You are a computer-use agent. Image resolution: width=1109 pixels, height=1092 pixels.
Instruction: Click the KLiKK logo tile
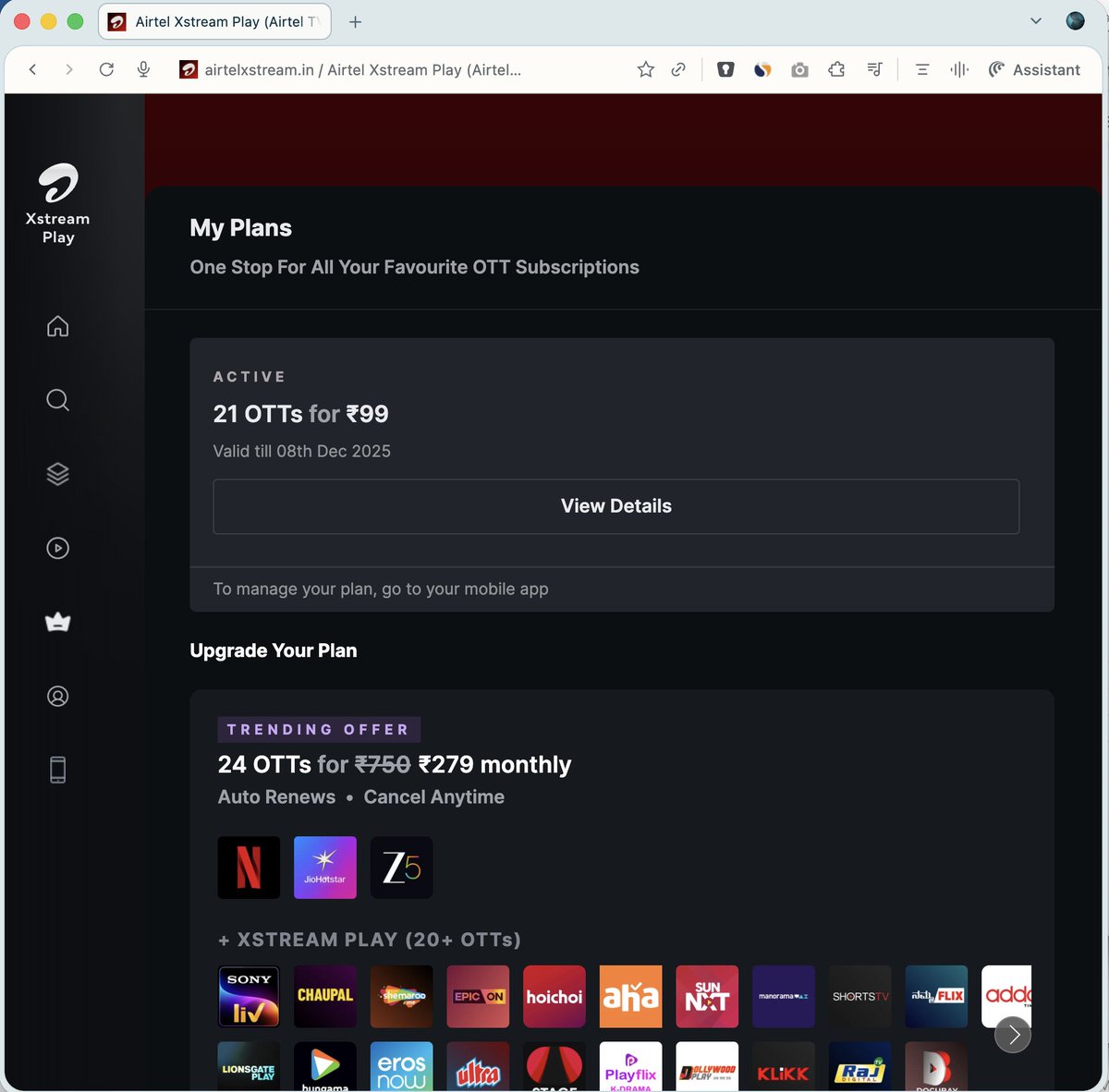tap(784, 1067)
